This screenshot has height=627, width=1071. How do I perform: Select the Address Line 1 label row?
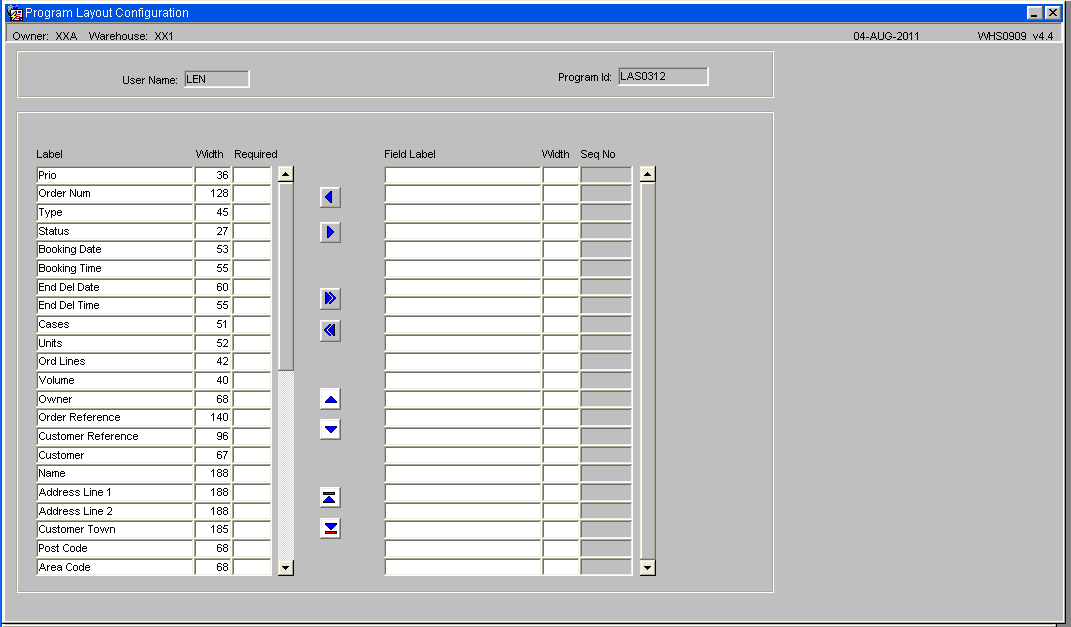tap(115, 492)
